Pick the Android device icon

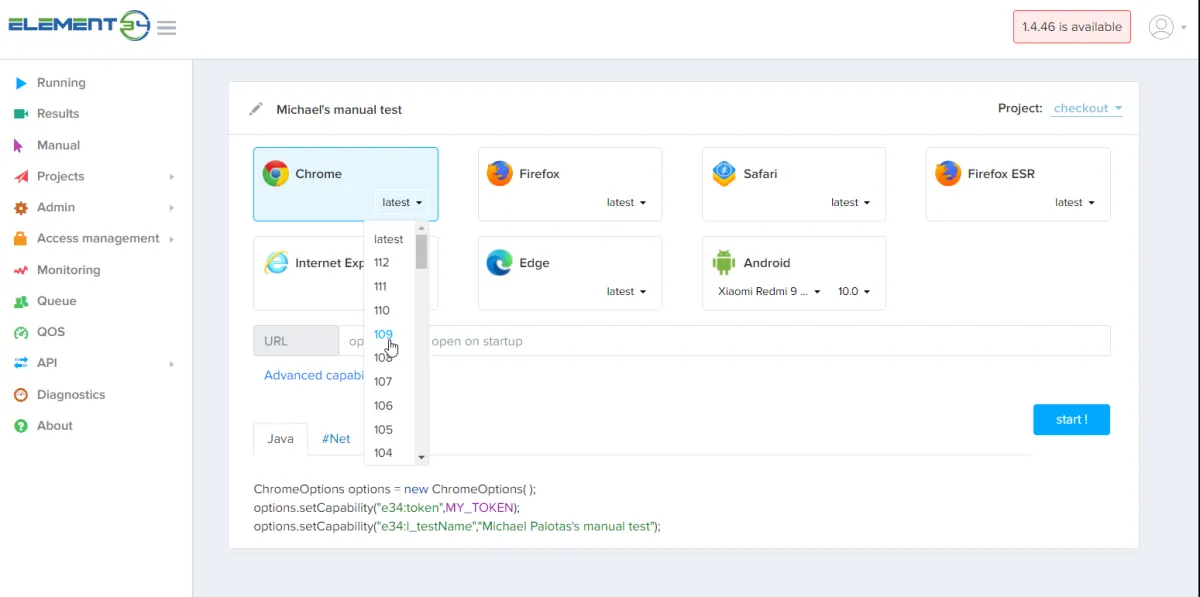coord(724,263)
